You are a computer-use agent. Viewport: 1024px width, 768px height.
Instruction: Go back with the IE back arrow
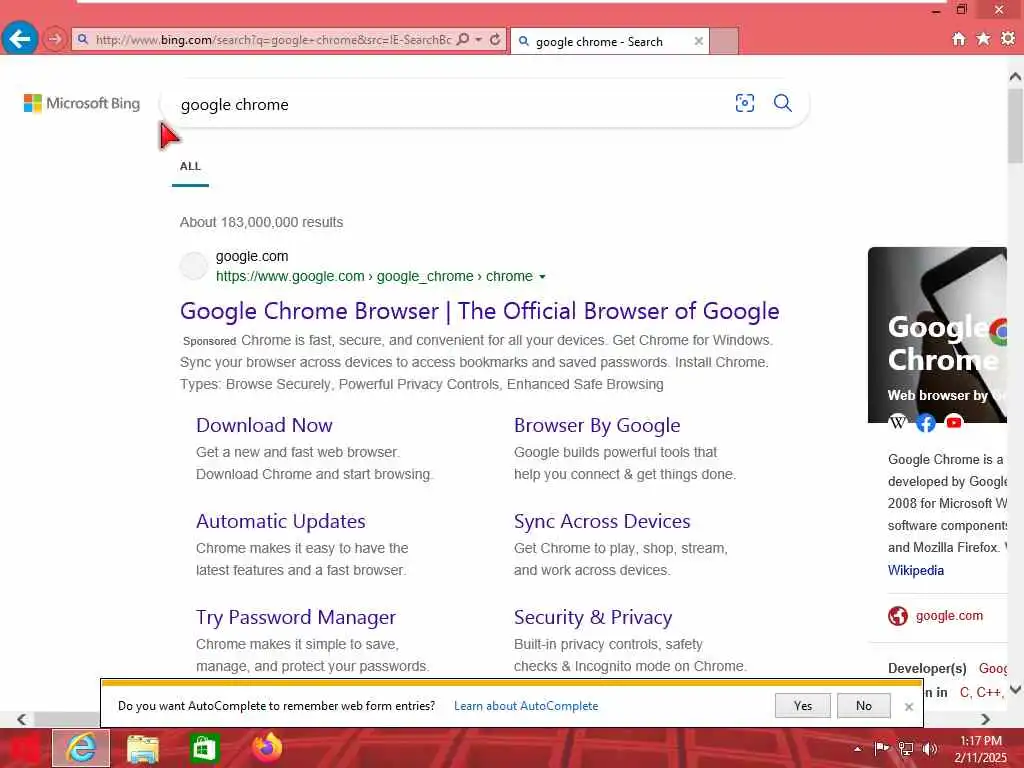pos(20,39)
